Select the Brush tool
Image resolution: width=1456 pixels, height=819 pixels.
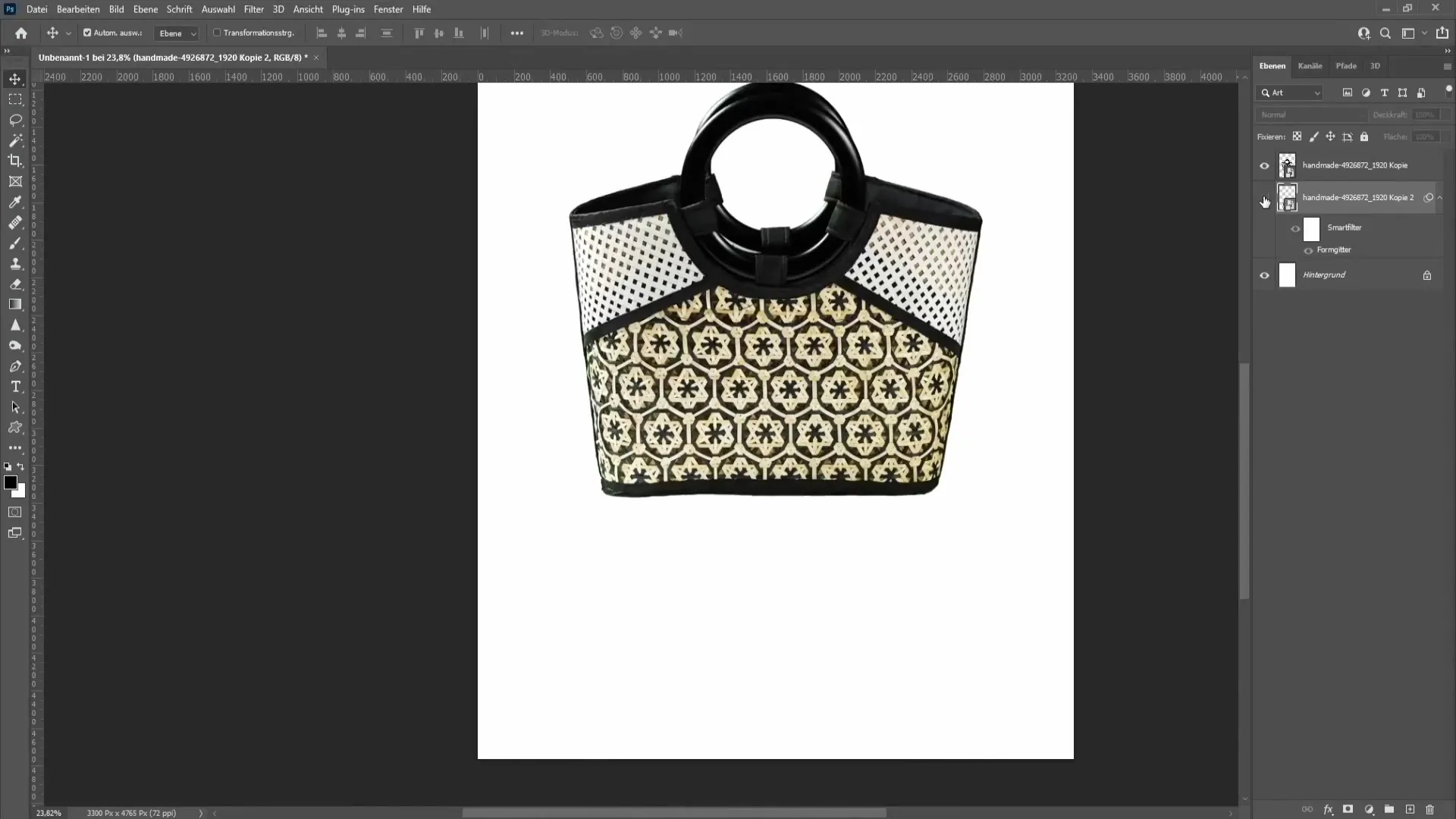coord(15,243)
